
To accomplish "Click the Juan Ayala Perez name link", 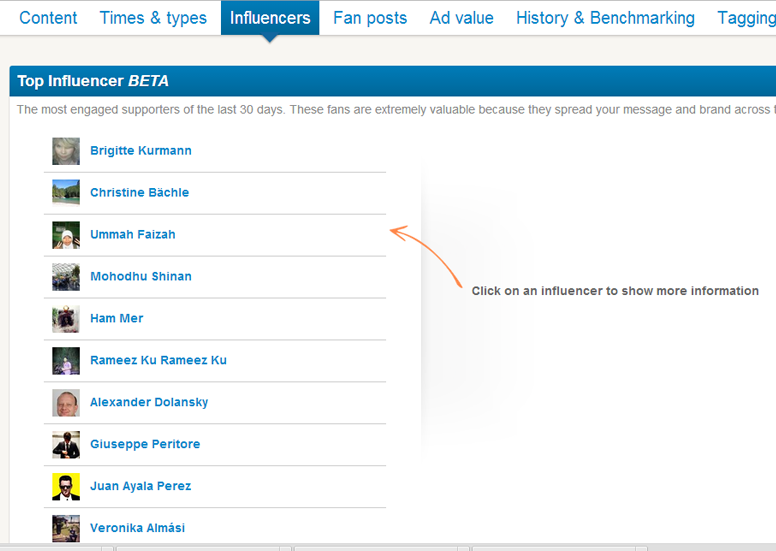I will (141, 486).
